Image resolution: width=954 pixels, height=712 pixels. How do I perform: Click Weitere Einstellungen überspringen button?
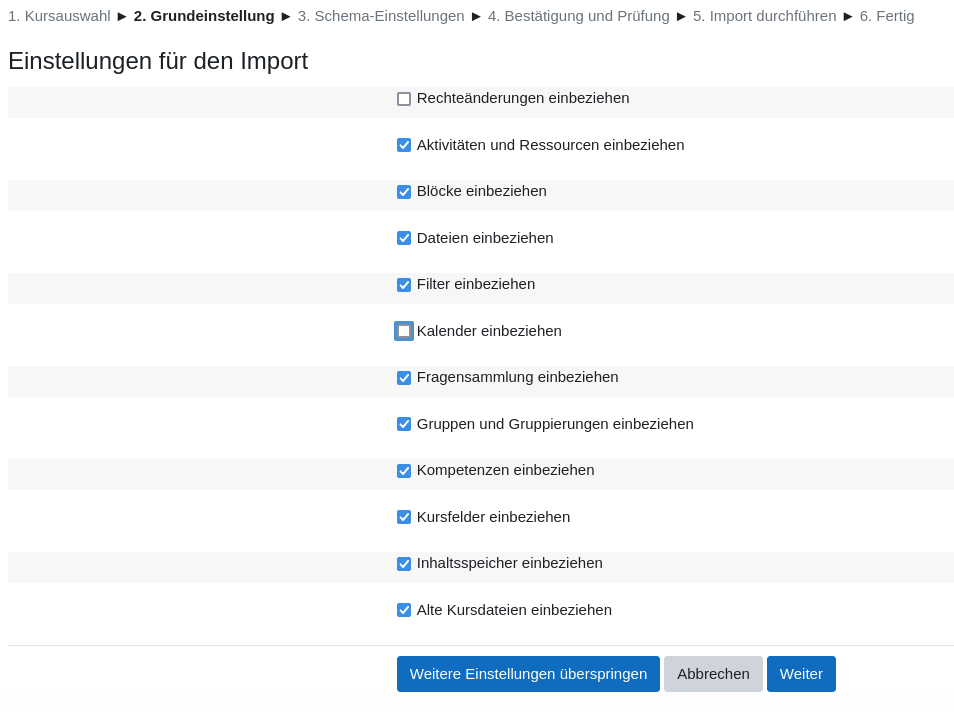click(x=528, y=674)
